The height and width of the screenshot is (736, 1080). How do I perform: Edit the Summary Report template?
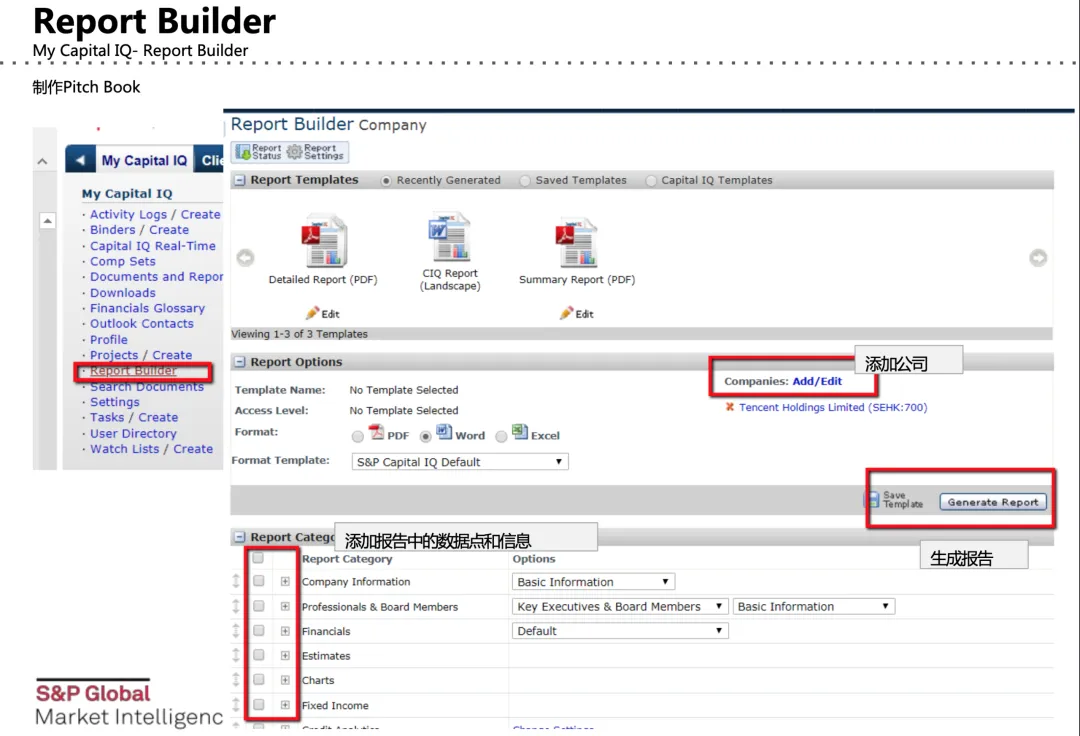(577, 313)
